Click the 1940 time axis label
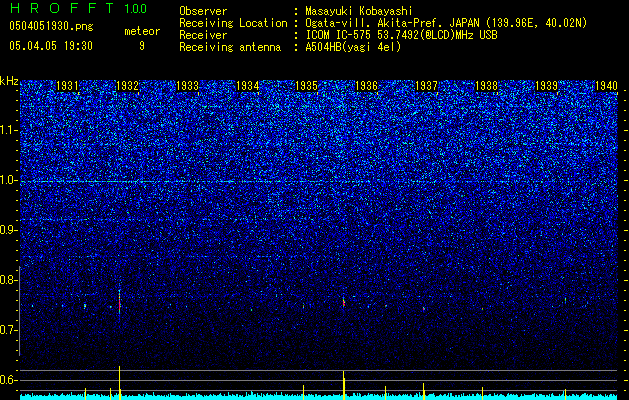The image size is (629, 400). (x=606, y=86)
